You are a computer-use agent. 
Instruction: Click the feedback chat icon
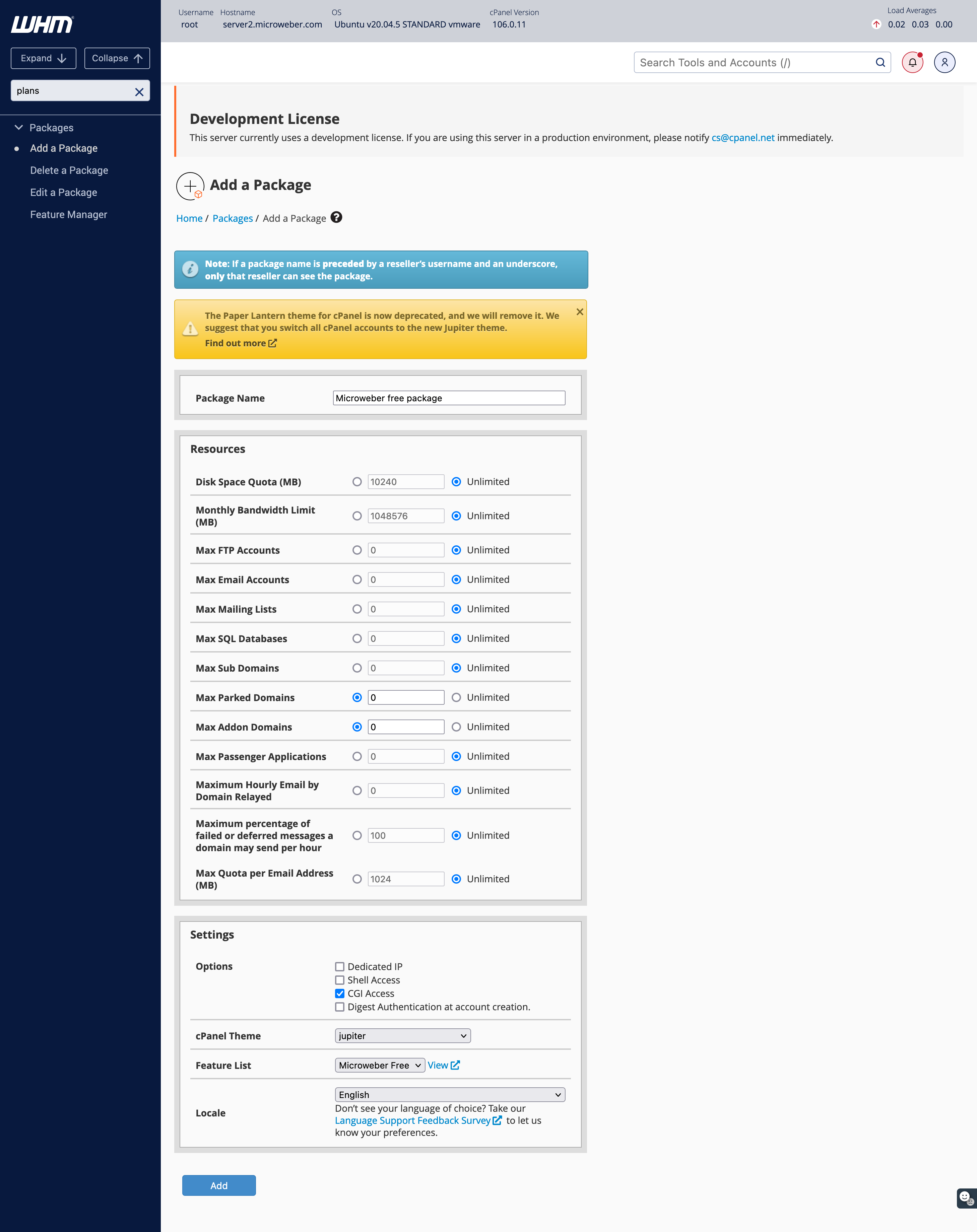[x=966, y=1198]
